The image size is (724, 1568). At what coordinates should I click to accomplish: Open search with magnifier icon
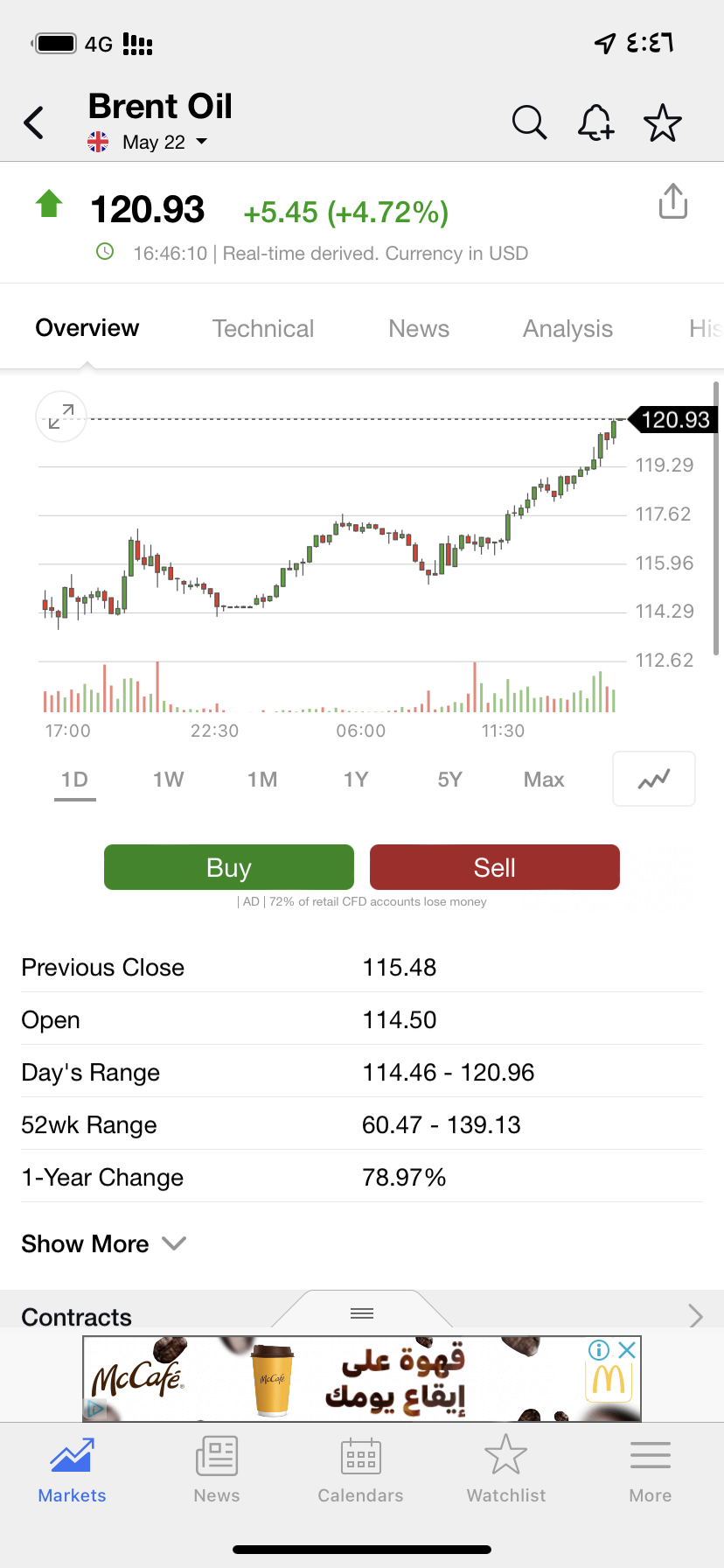[x=529, y=122]
